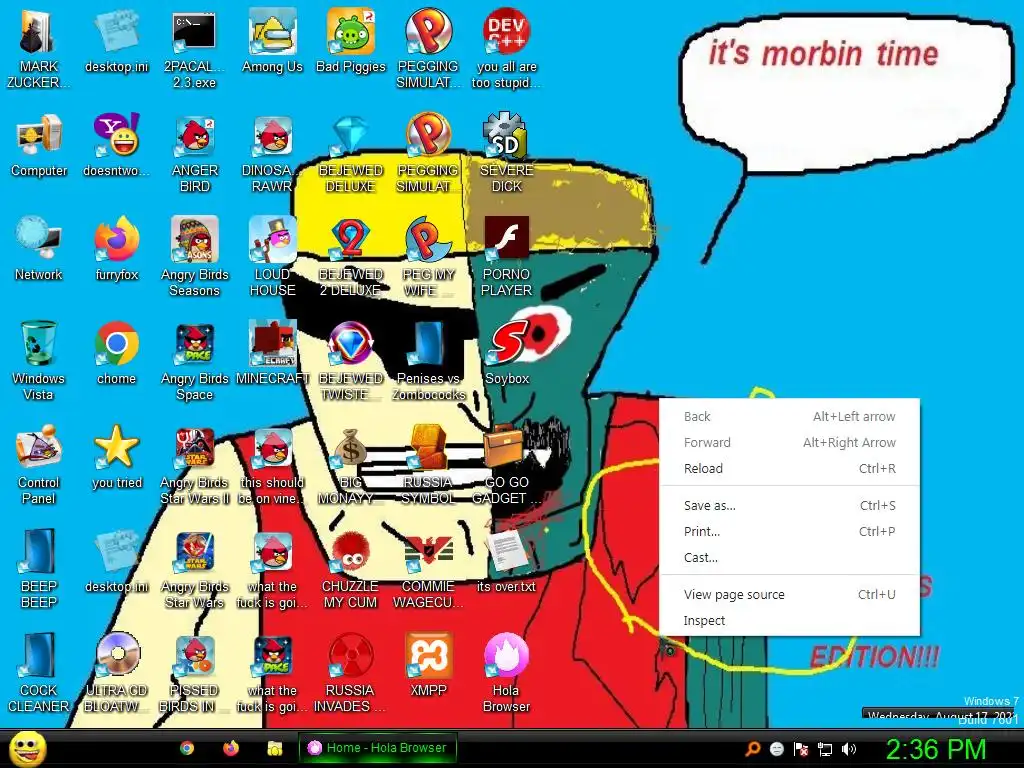1024x768 pixels.
Task: Open the Among Us shortcut
Action: 272,40
